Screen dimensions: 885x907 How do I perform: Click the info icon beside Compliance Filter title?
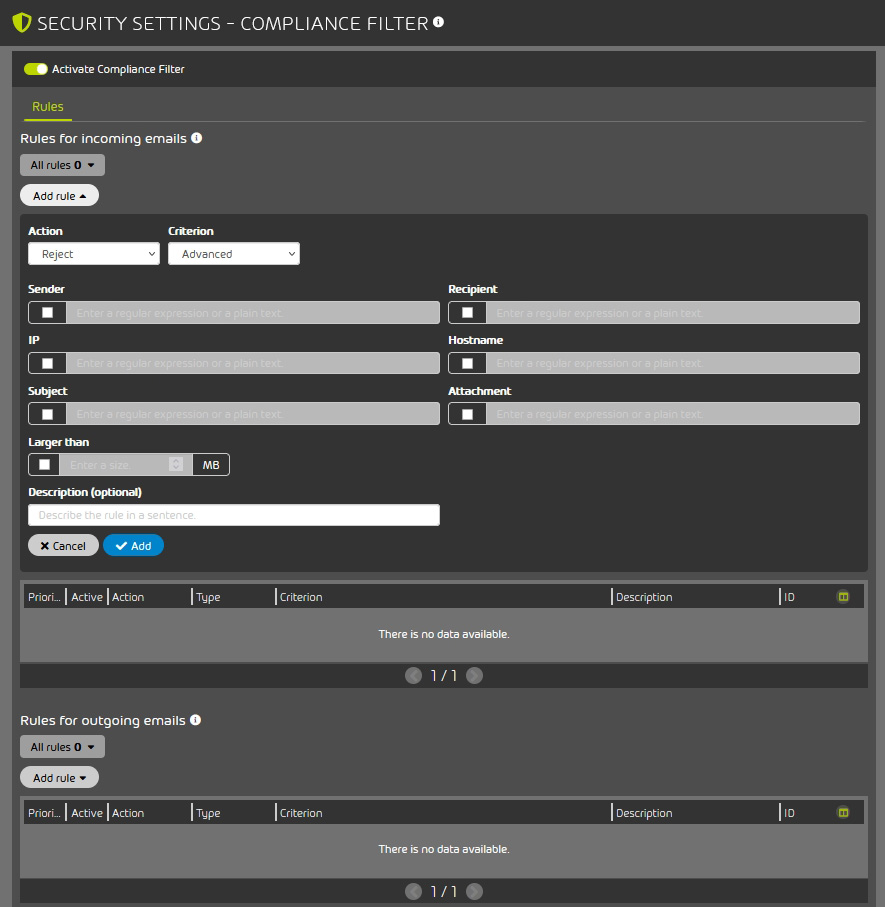[x=438, y=21]
